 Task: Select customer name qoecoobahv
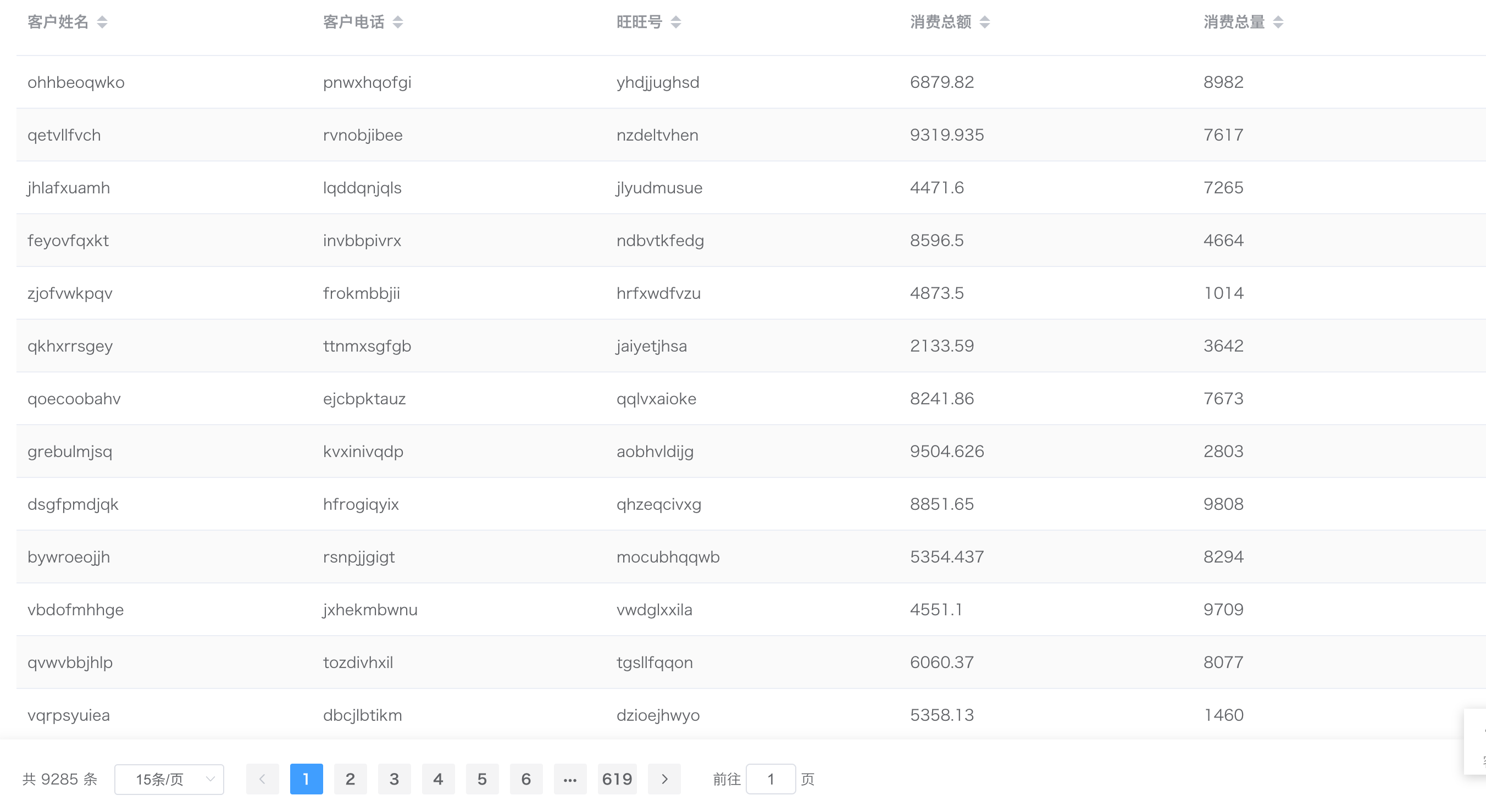point(74,399)
